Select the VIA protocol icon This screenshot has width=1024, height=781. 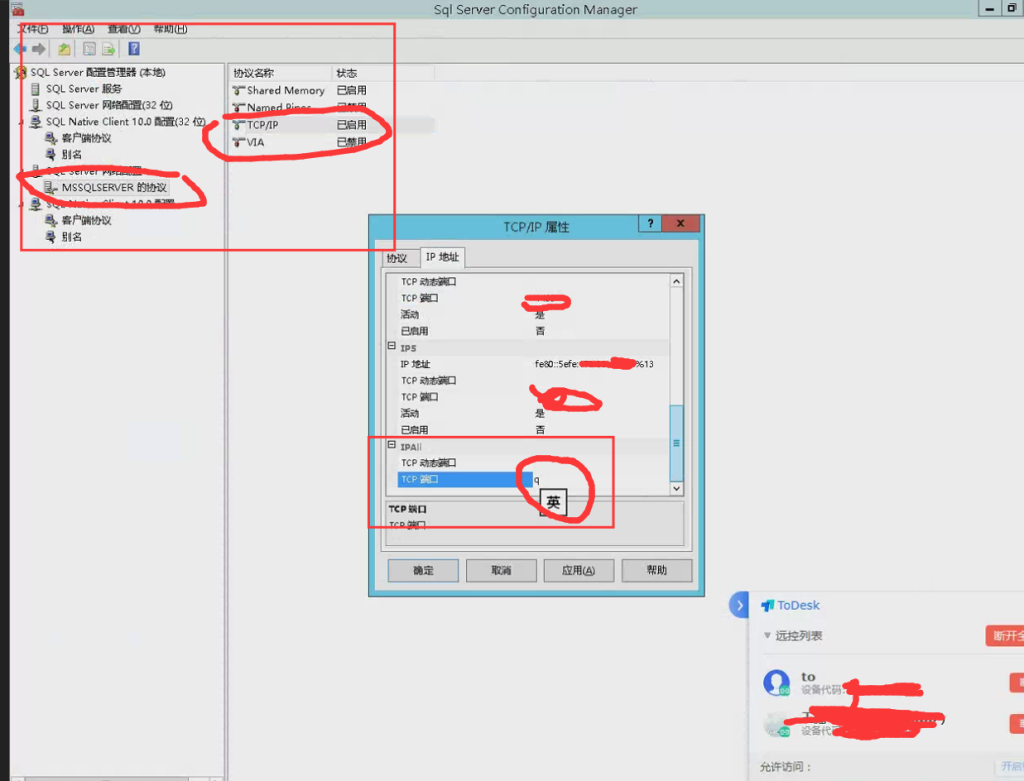pyautogui.click(x=239, y=143)
